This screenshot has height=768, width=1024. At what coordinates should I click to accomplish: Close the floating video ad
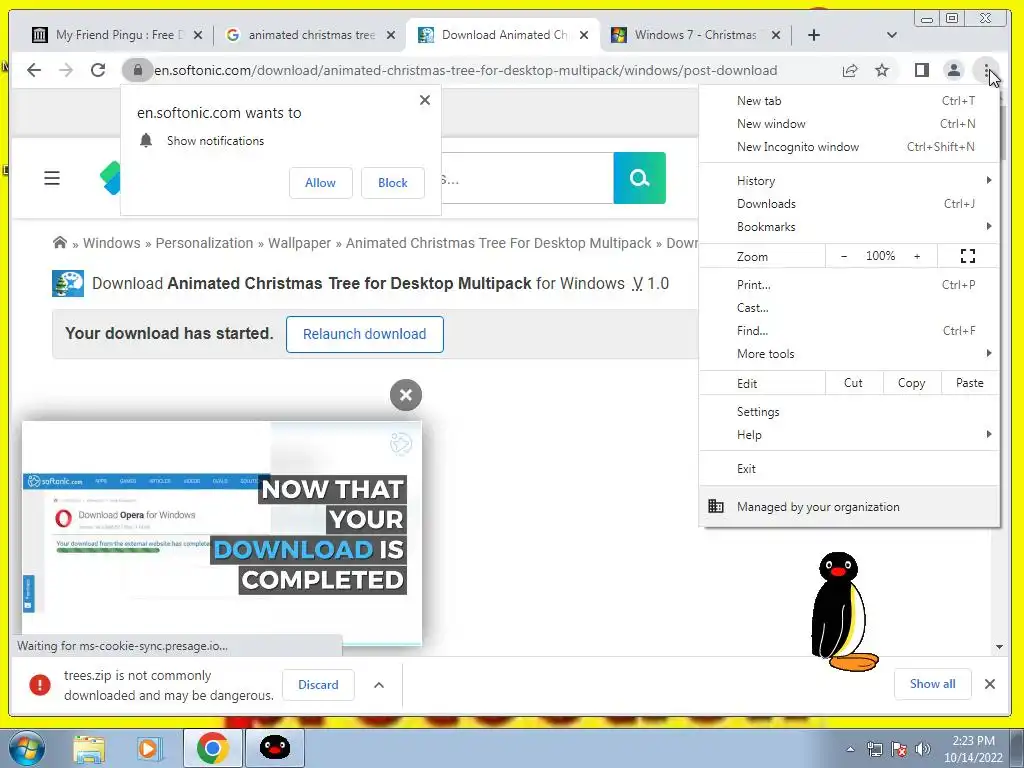406,395
